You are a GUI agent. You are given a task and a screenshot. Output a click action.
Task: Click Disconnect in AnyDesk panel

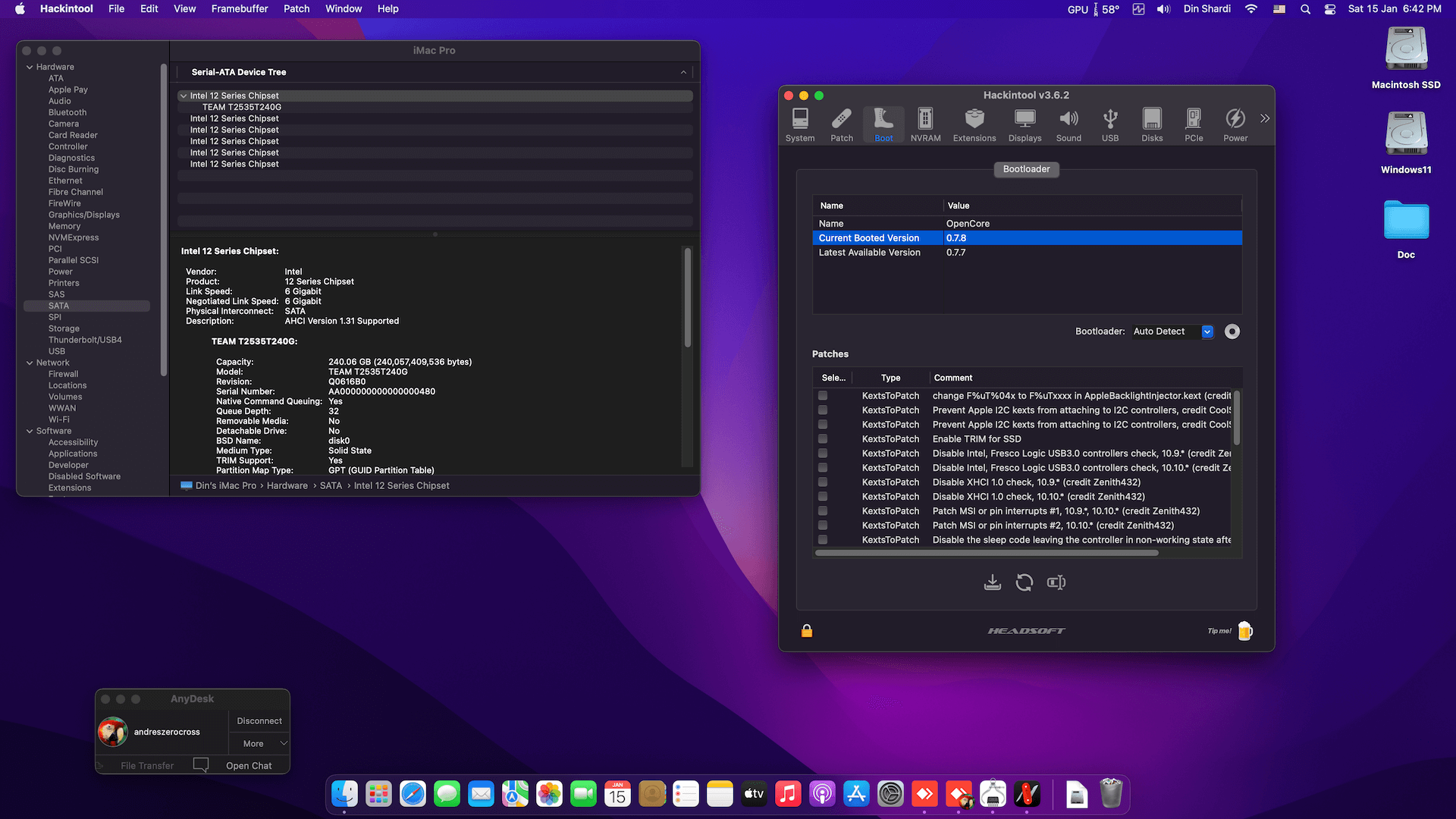259,721
